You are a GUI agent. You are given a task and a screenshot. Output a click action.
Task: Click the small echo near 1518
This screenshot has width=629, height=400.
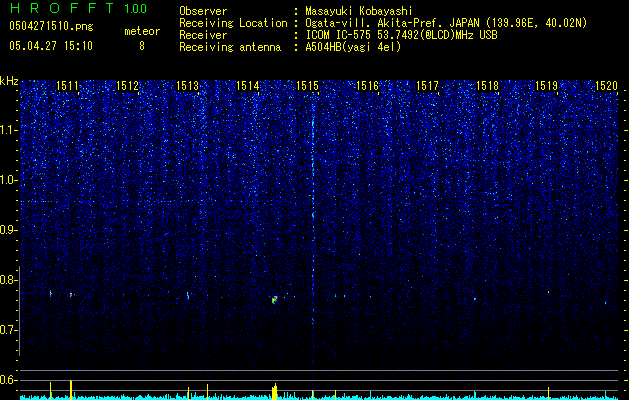point(475,299)
